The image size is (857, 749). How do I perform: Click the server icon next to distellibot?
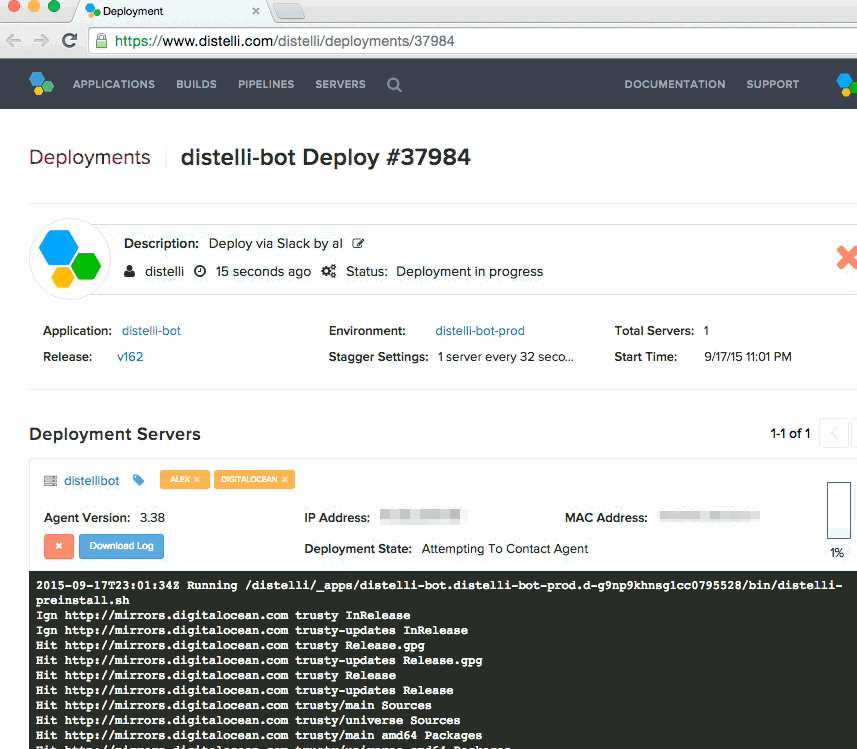(50, 481)
